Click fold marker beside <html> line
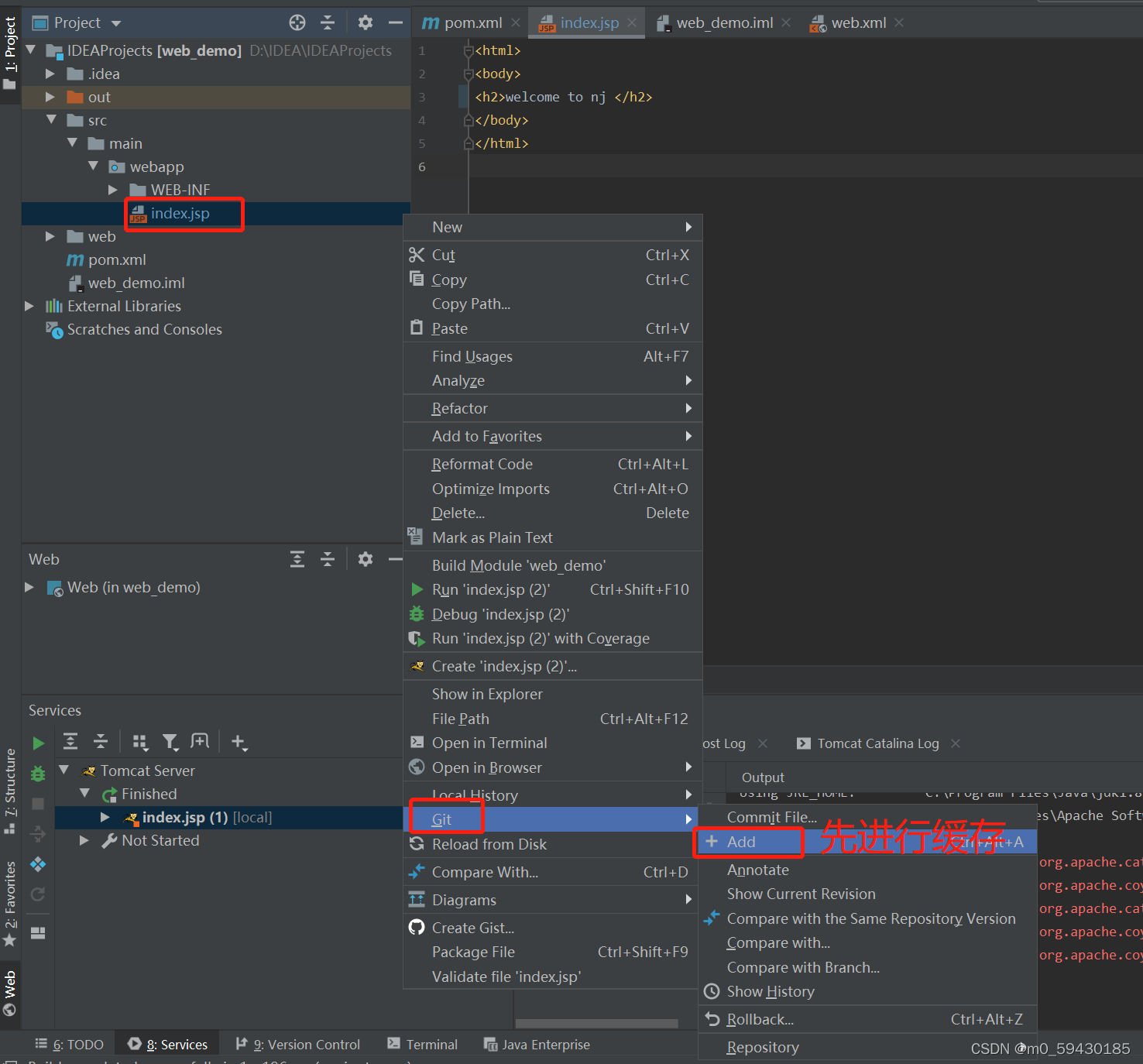1143x1064 pixels. click(x=468, y=50)
